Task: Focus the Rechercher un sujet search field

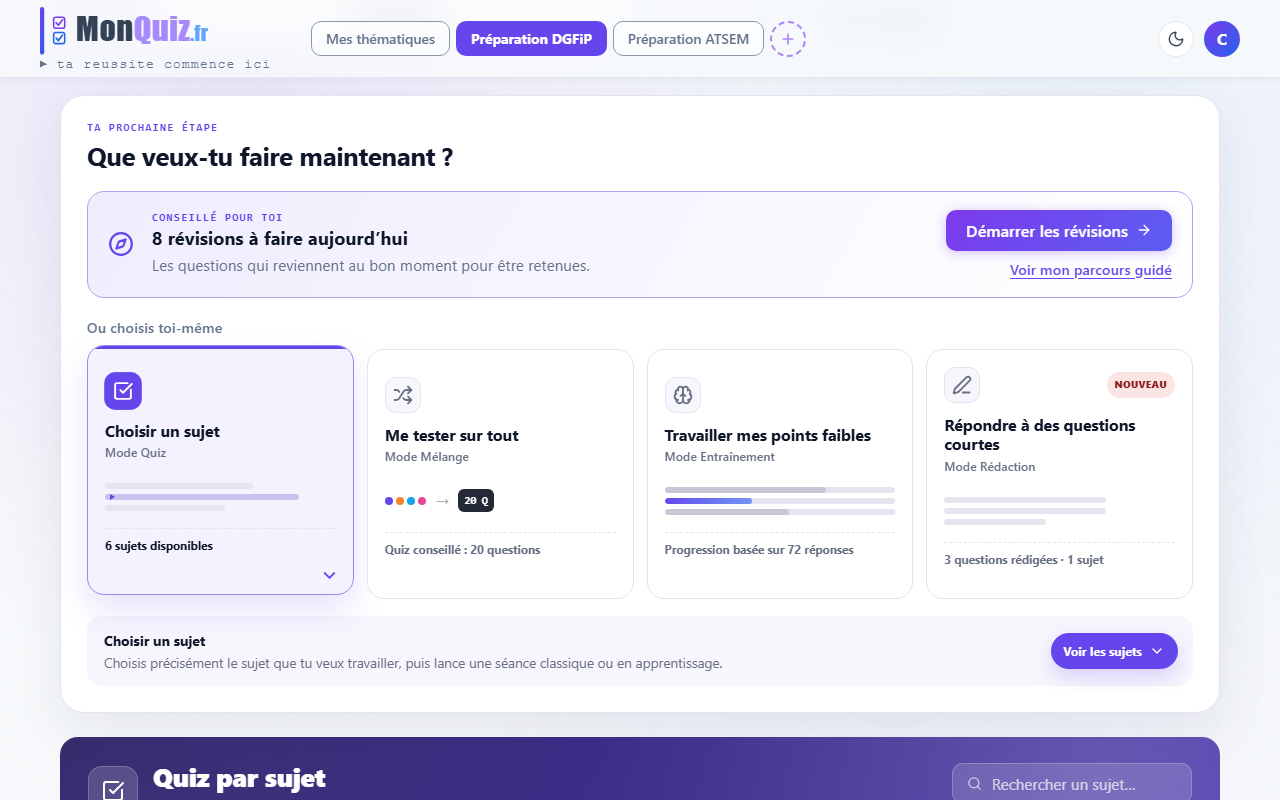Action: pyautogui.click(x=1072, y=784)
